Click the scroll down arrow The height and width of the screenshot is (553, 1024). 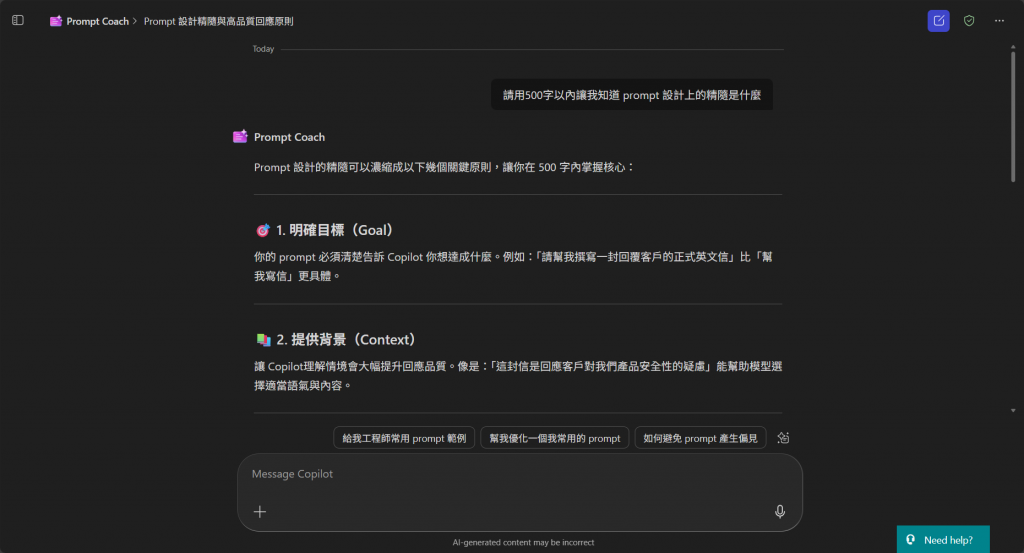tap(1013, 411)
